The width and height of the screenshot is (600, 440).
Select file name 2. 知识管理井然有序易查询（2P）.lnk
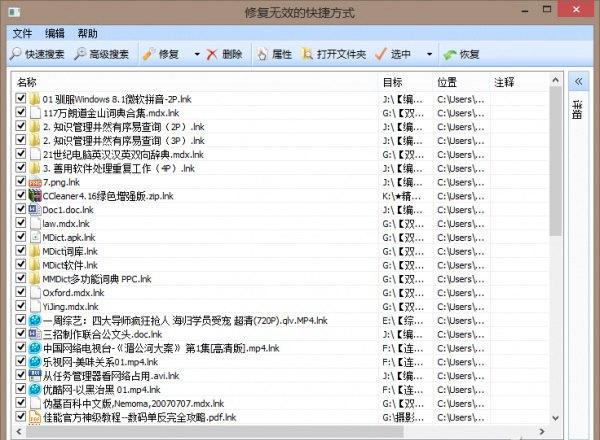pyautogui.click(x=124, y=127)
